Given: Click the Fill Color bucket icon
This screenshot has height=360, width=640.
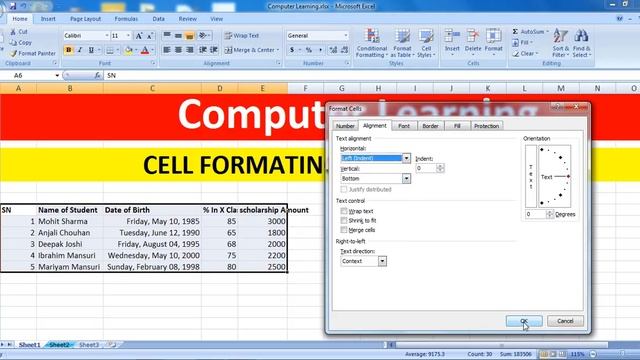Looking at the screenshot, I should [129, 50].
